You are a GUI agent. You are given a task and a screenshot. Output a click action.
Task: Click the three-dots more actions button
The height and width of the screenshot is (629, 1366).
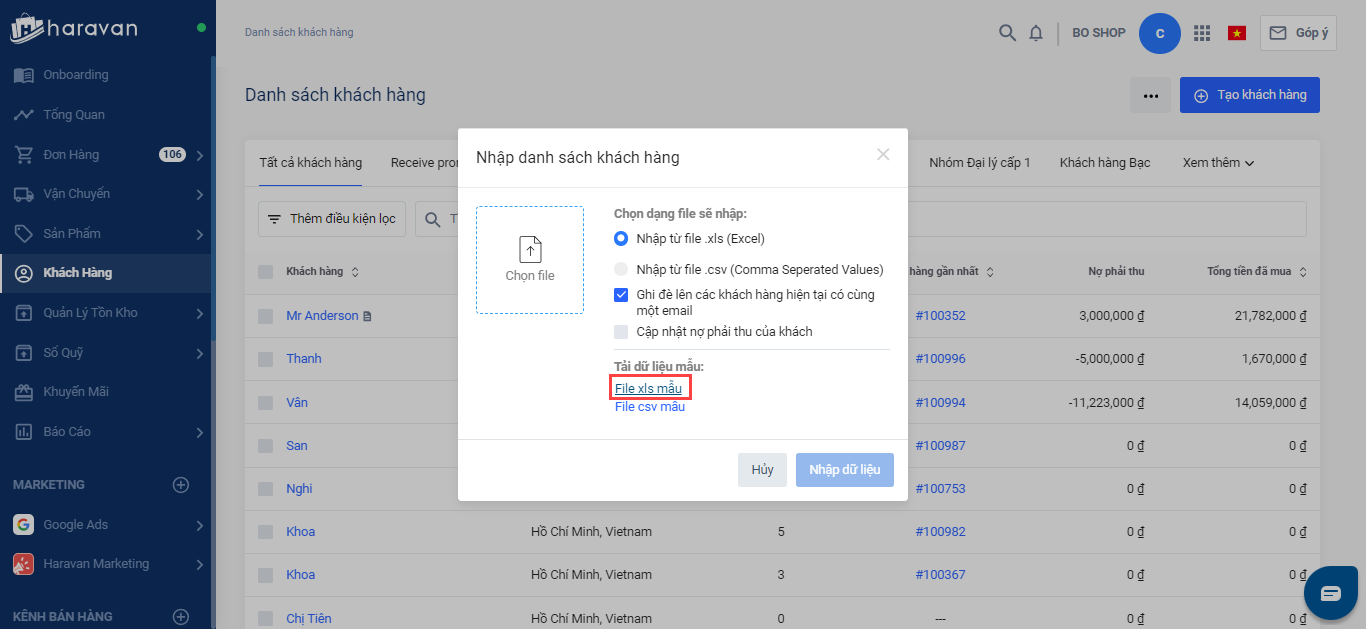[1150, 95]
